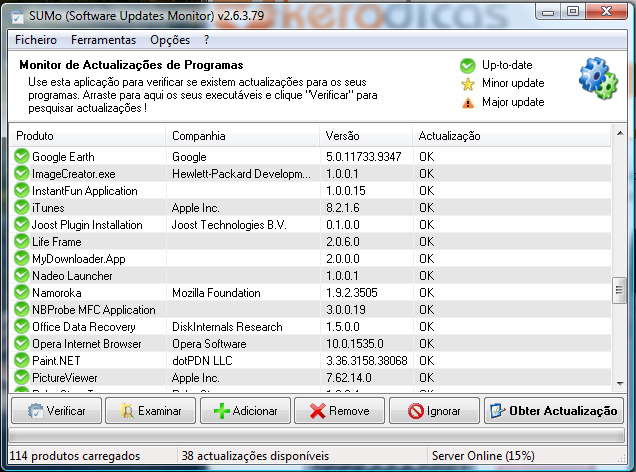Select the Google Earth row name
Screen dimensions: 636x472
pyautogui.click(x=63, y=157)
